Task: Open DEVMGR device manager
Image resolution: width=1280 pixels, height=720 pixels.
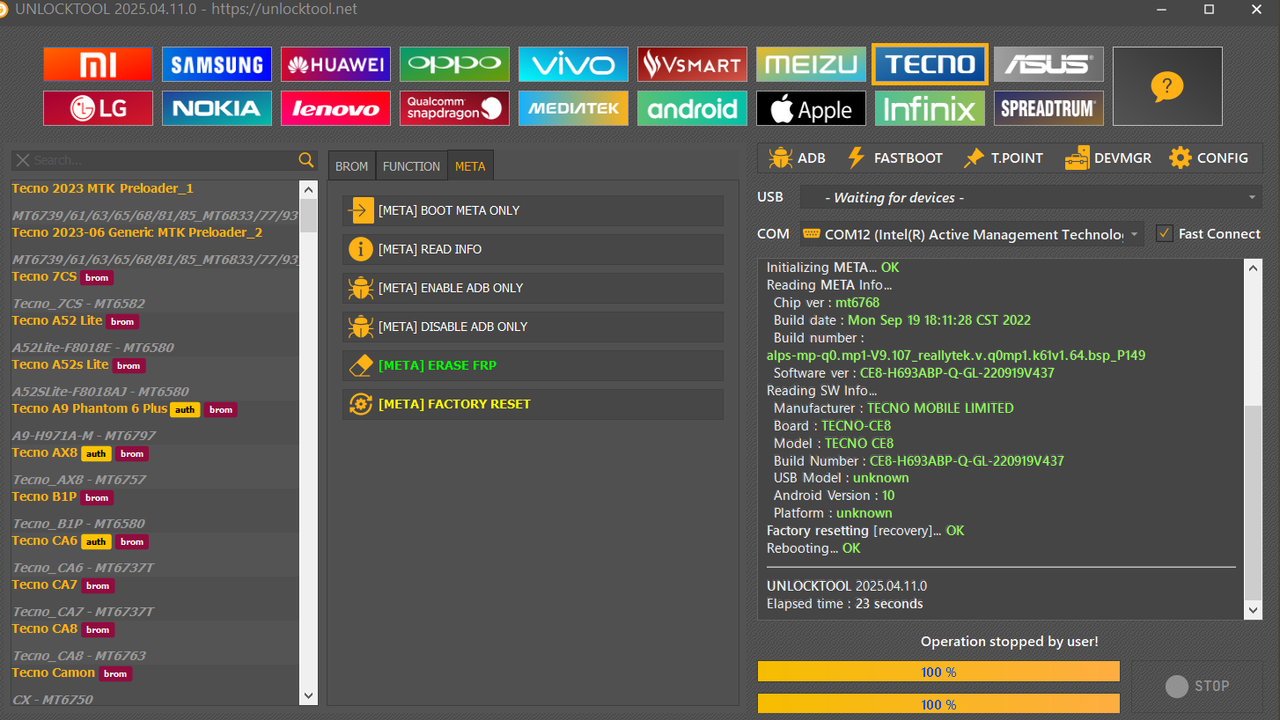Action: [1108, 158]
